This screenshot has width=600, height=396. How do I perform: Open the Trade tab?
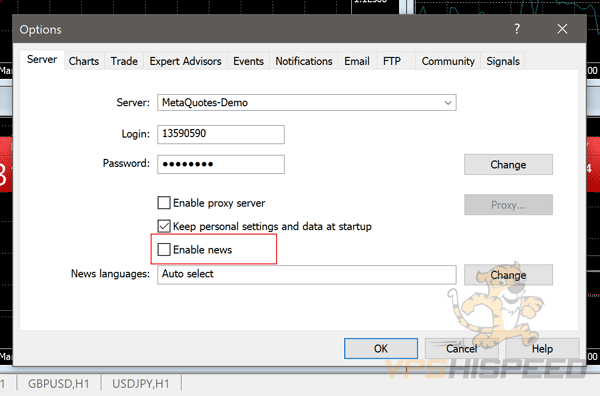124,61
